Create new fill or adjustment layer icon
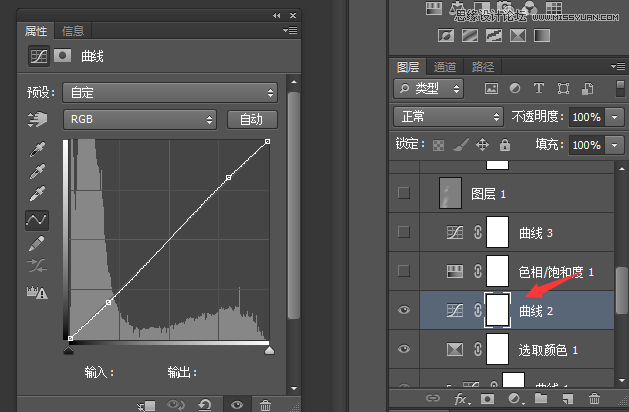This screenshot has width=629, height=412. (x=515, y=398)
